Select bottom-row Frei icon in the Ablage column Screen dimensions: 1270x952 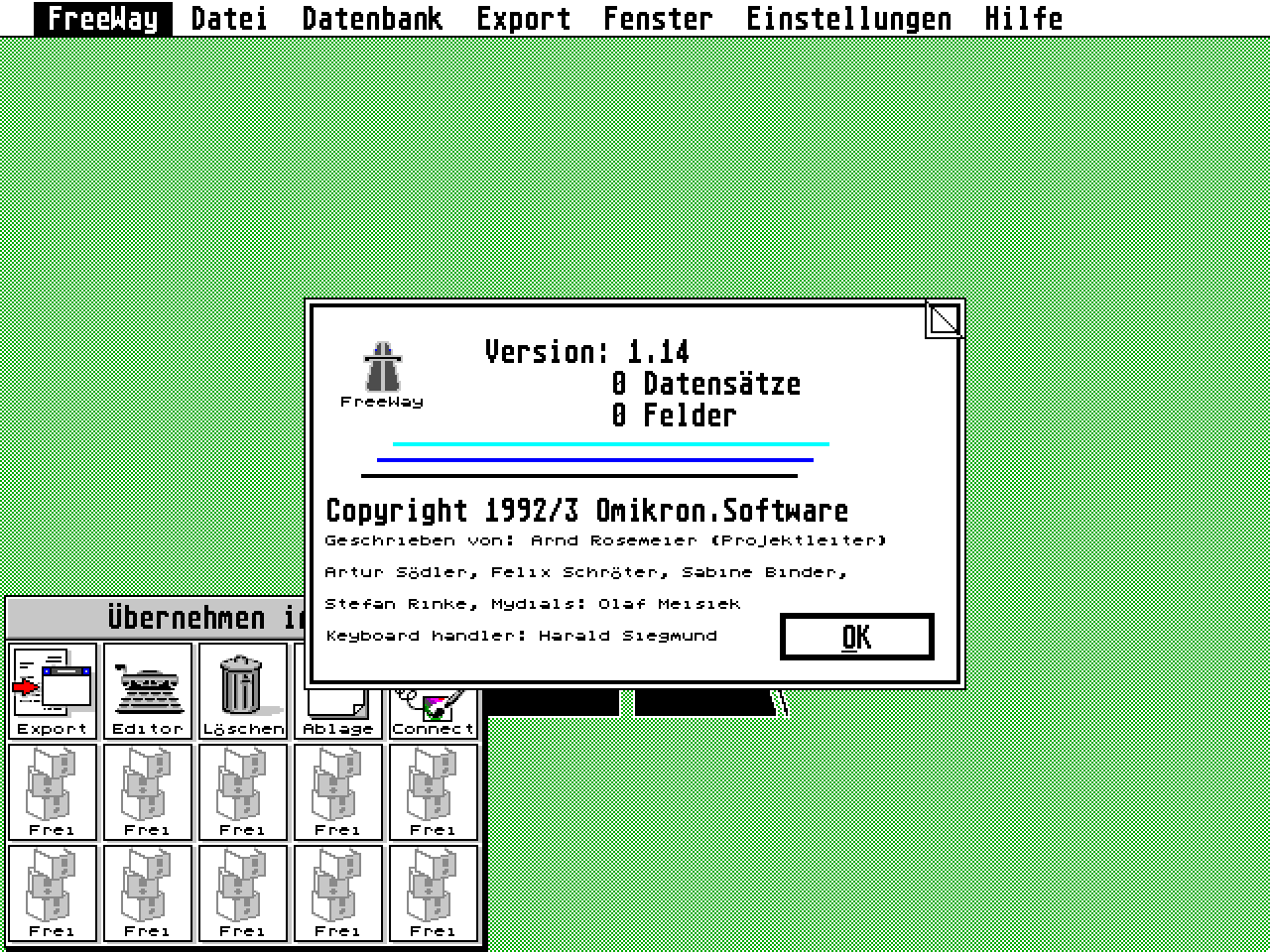coord(338,892)
